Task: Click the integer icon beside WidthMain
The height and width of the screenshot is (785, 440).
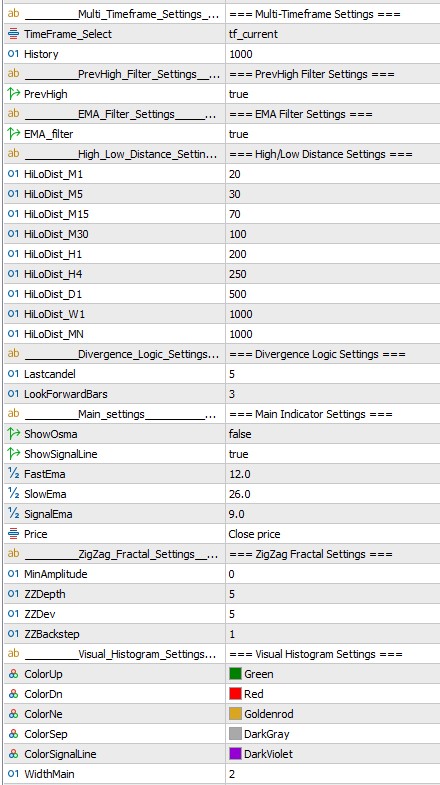Action: (x=14, y=774)
